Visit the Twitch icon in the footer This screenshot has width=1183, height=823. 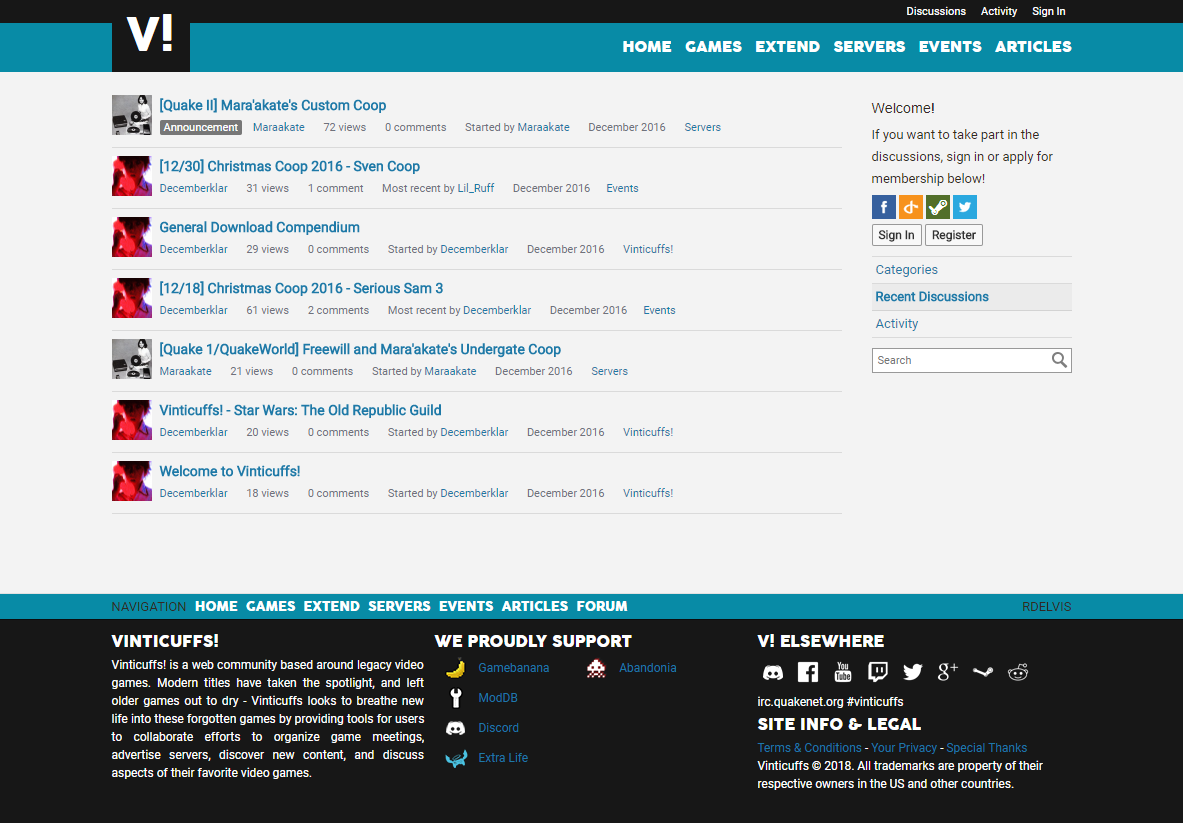[x=878, y=672]
